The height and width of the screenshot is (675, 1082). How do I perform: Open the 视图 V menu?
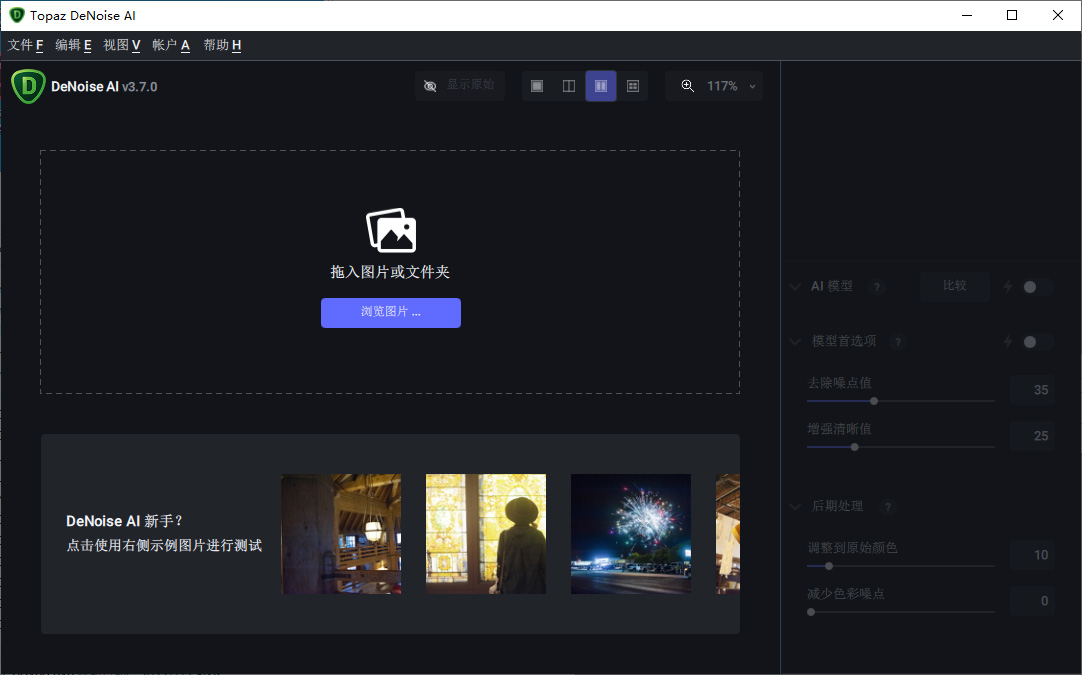pyautogui.click(x=121, y=46)
